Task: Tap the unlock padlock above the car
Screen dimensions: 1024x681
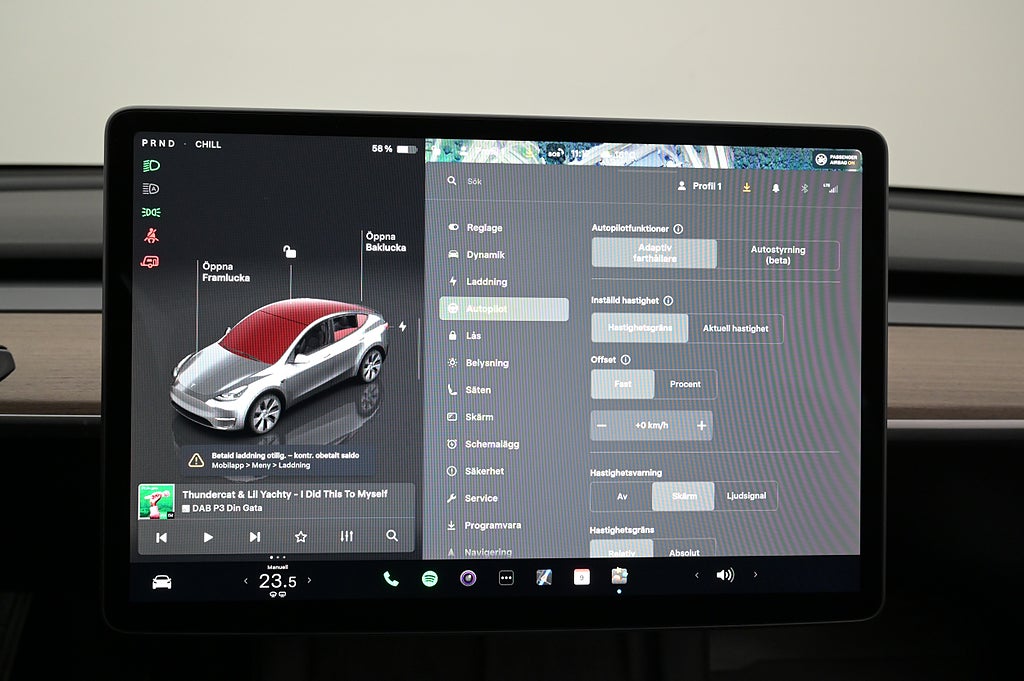Action: click(290, 252)
